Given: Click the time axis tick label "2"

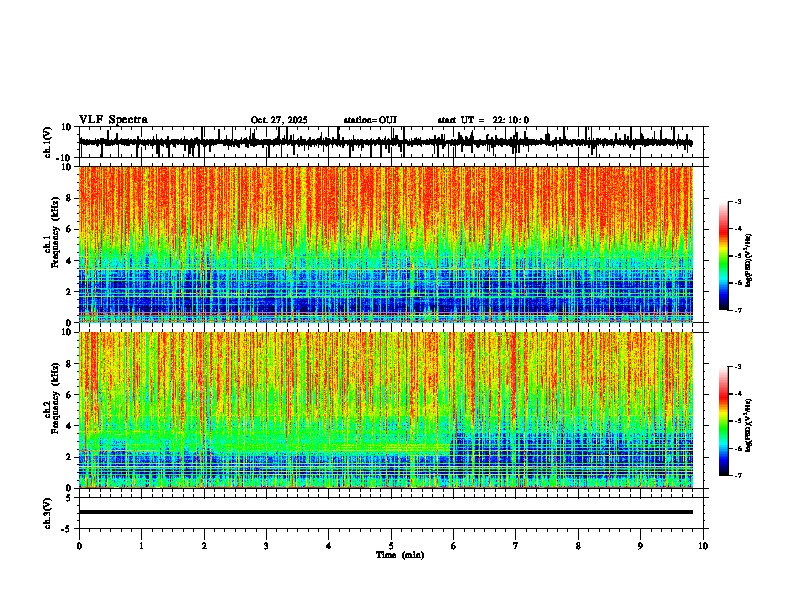Looking at the screenshot, I should coord(204,546).
